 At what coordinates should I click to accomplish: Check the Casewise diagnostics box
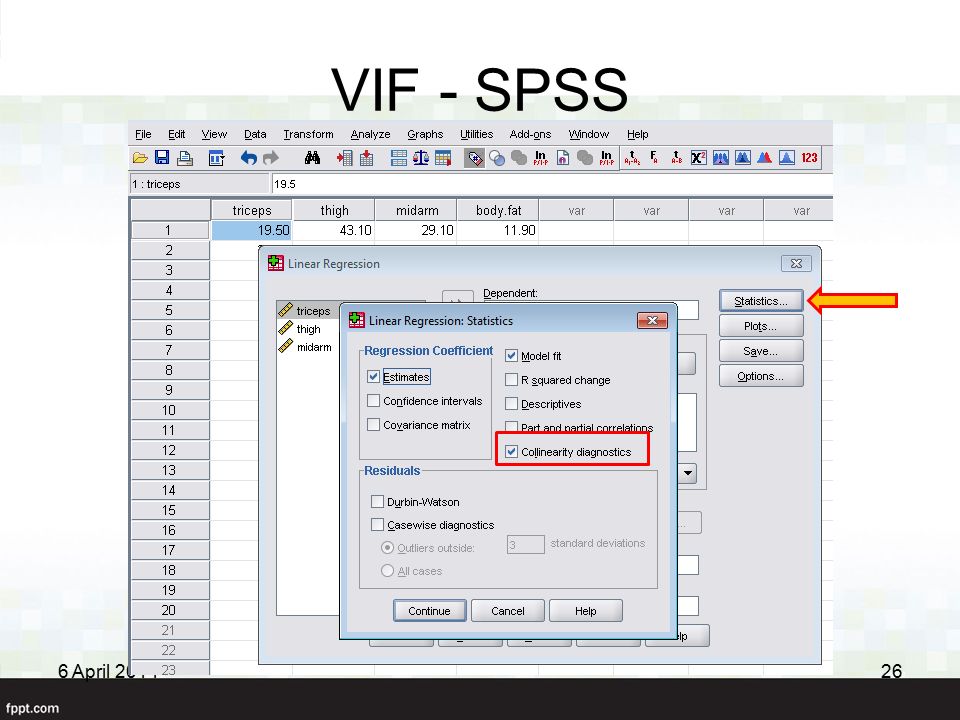378,525
